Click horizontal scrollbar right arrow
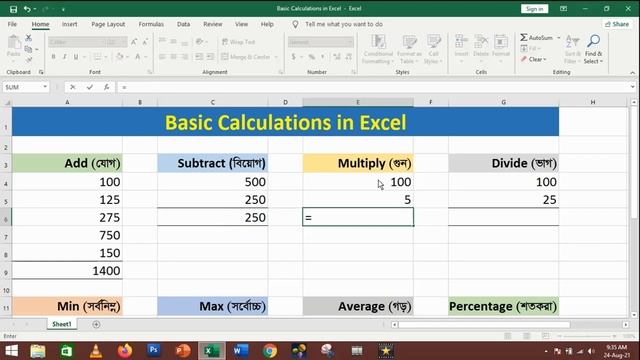 (626, 324)
